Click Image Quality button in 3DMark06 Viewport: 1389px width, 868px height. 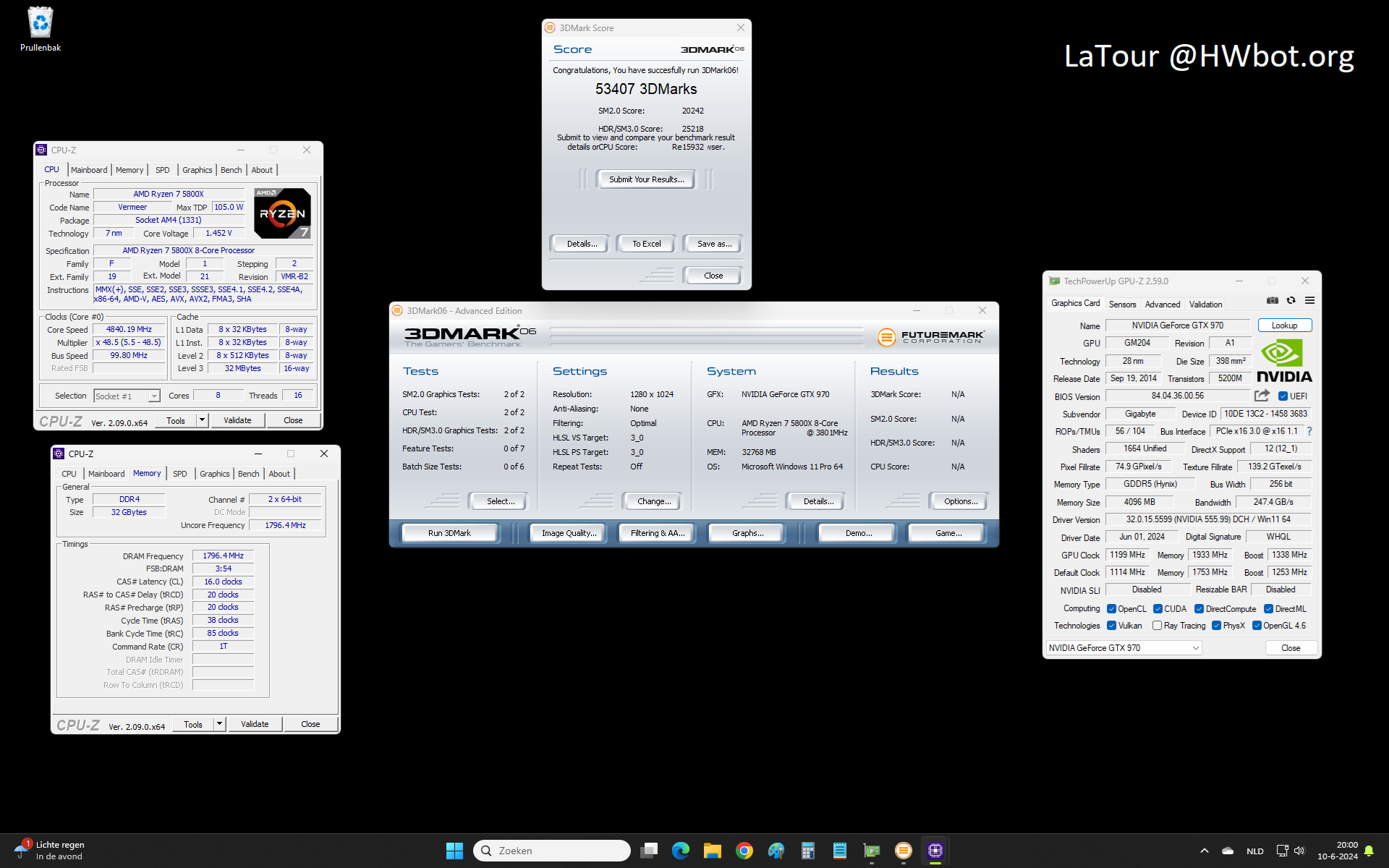[569, 533]
